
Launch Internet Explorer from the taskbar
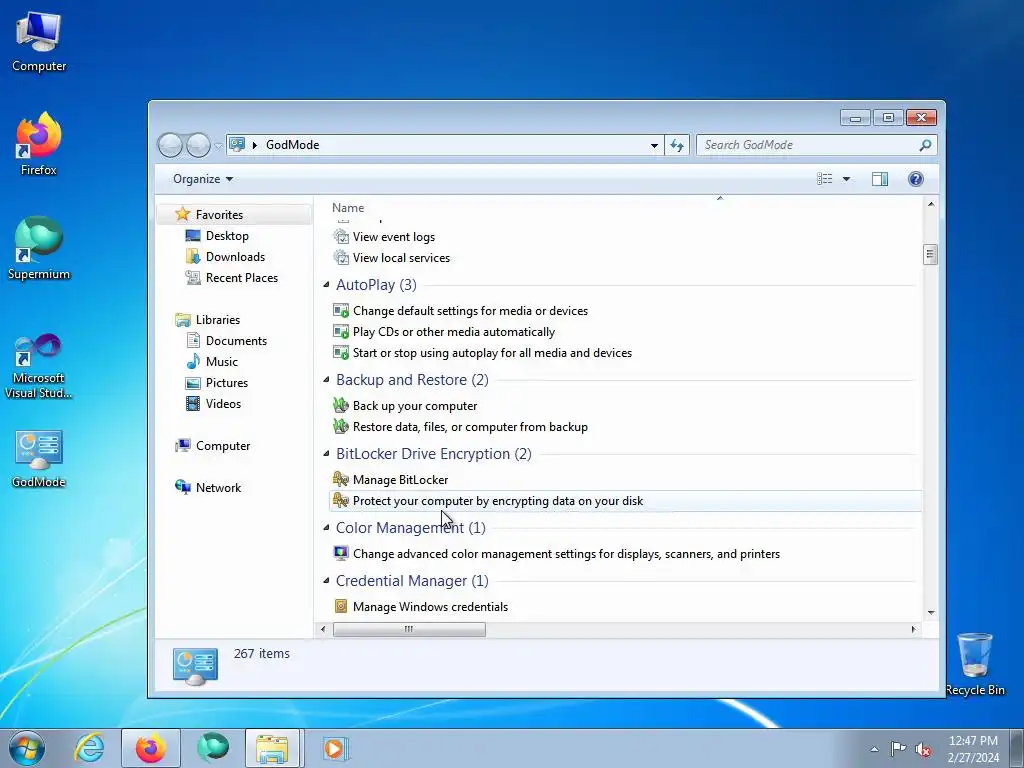pos(89,748)
